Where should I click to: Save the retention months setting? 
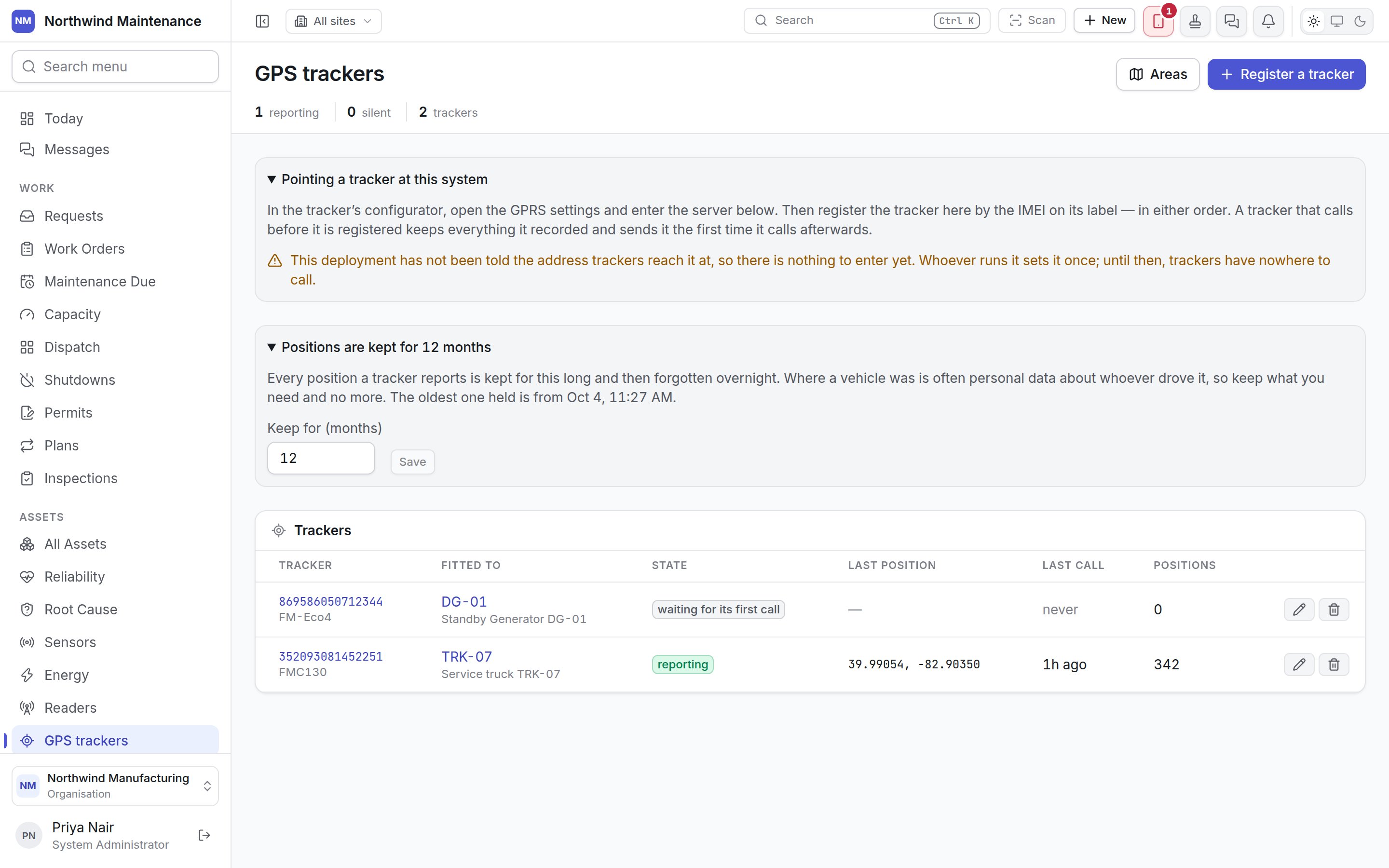point(413,461)
